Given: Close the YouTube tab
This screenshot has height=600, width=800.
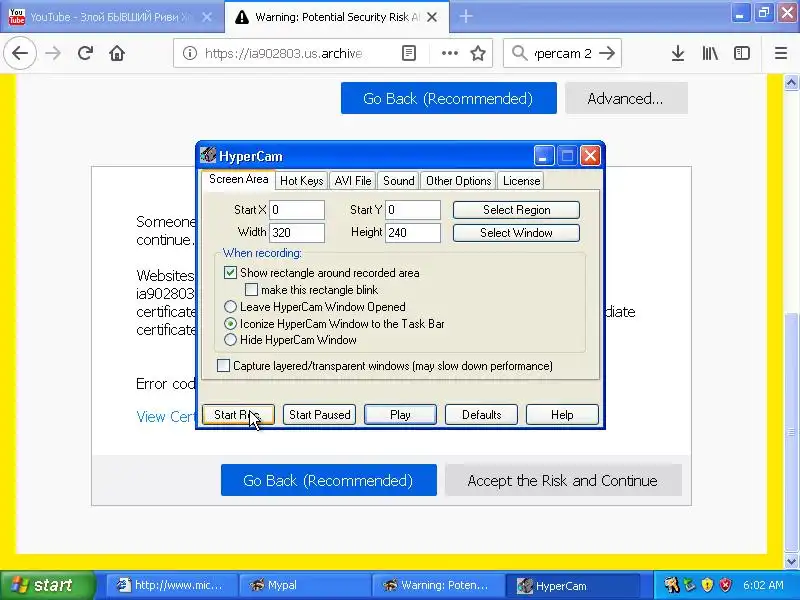Looking at the screenshot, I should [x=207, y=17].
